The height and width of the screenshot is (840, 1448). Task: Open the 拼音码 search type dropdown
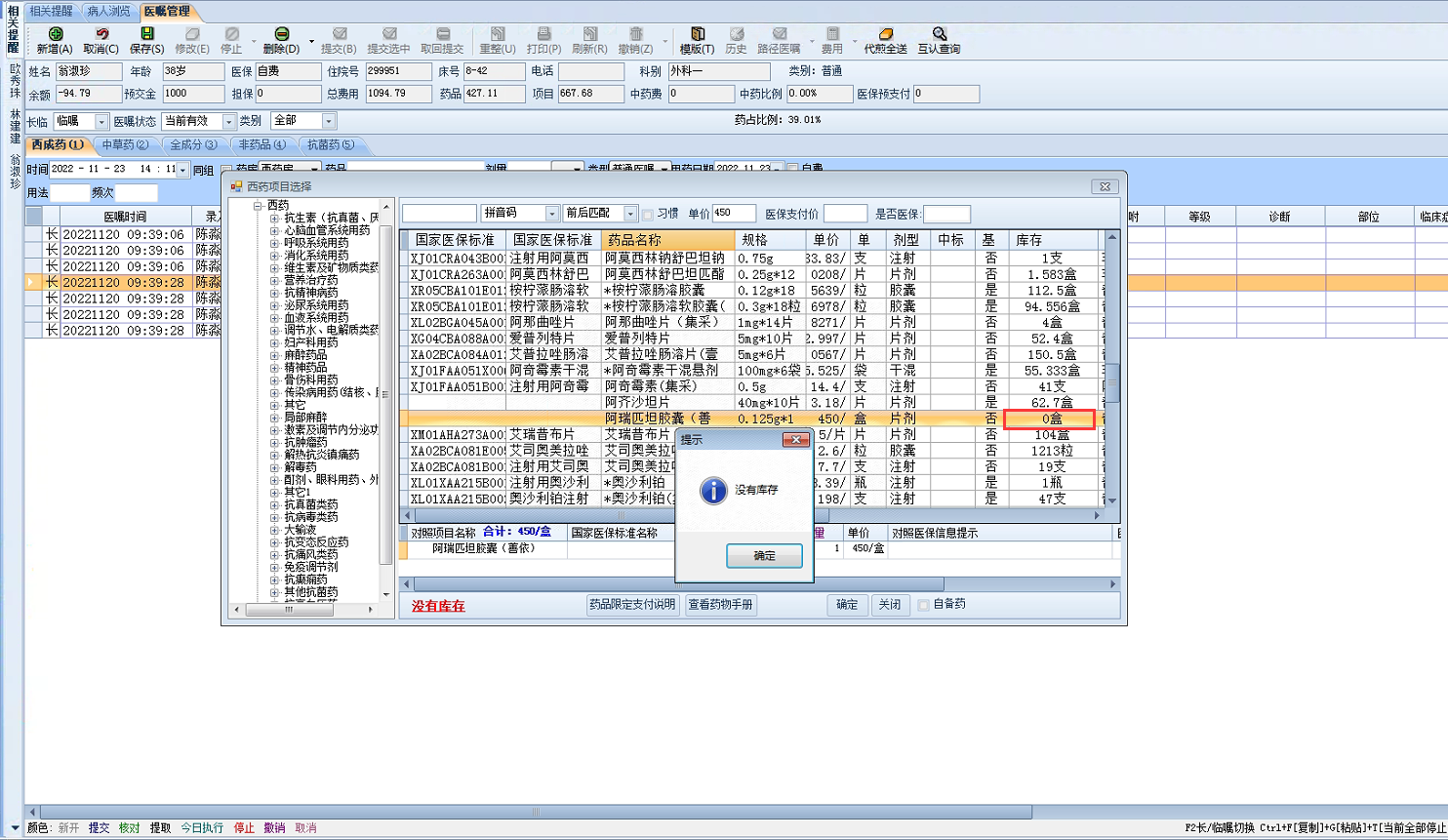[x=551, y=214]
